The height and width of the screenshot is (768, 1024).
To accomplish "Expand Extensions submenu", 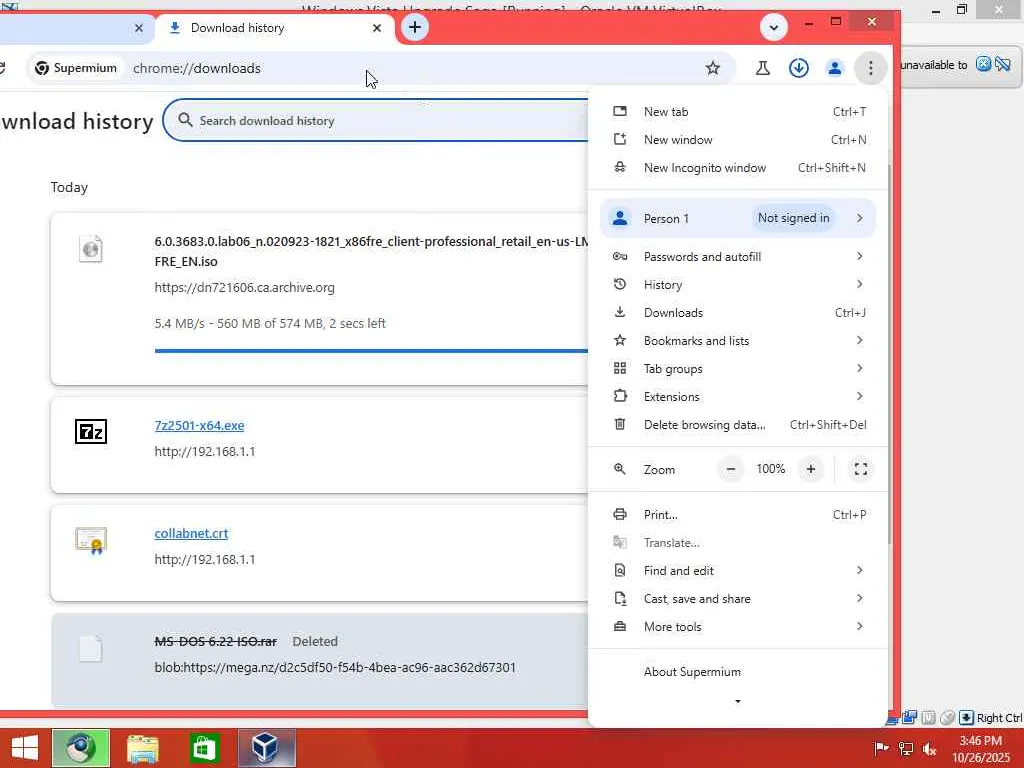I will 739,396.
